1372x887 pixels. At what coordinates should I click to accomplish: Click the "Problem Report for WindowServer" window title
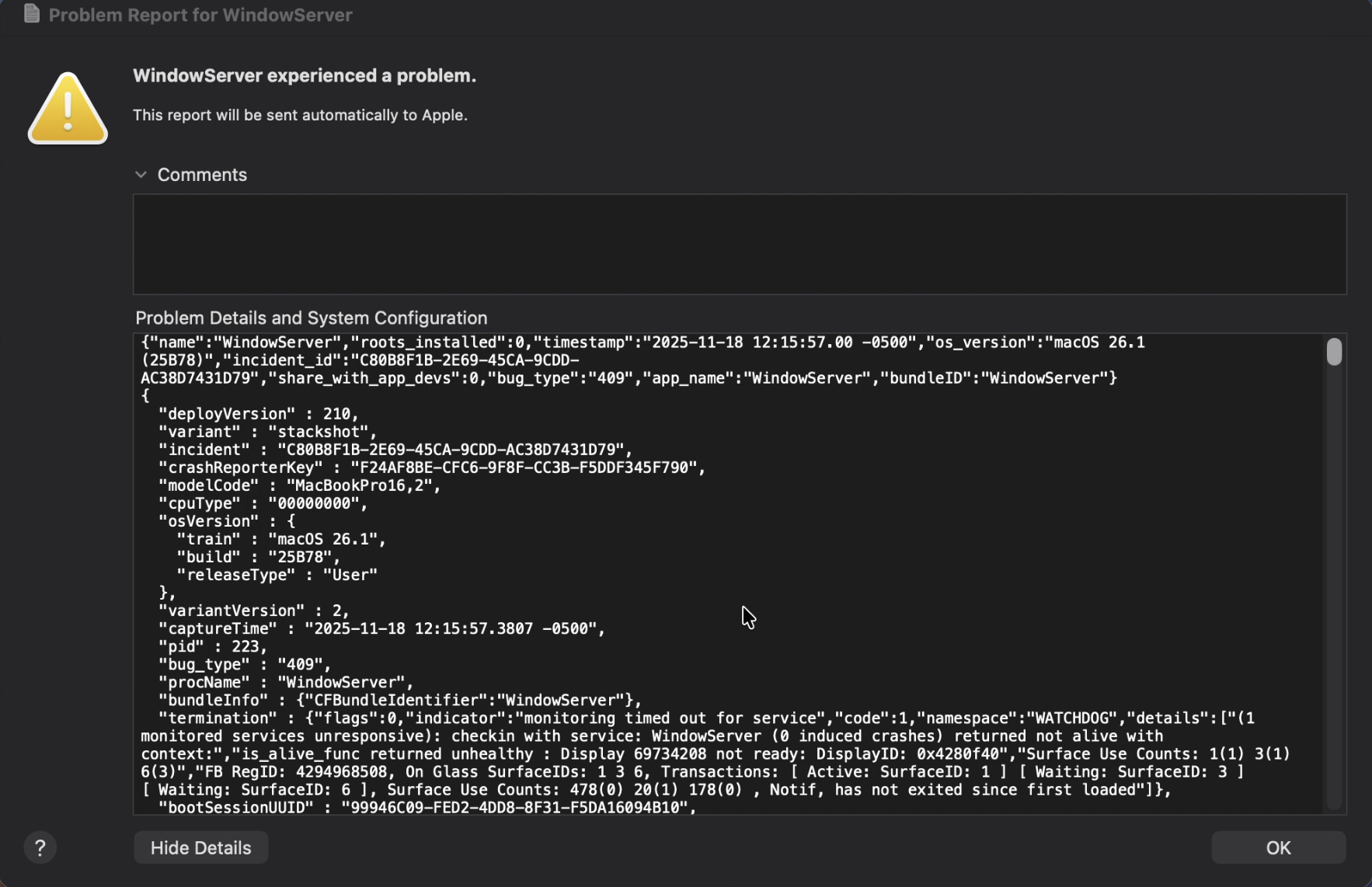[200, 15]
